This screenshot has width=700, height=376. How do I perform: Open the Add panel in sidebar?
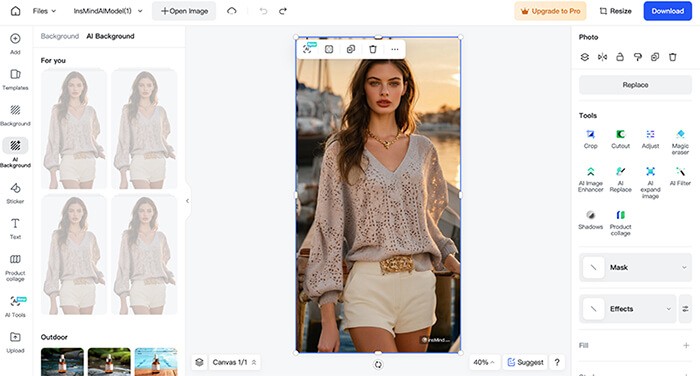coord(15,44)
